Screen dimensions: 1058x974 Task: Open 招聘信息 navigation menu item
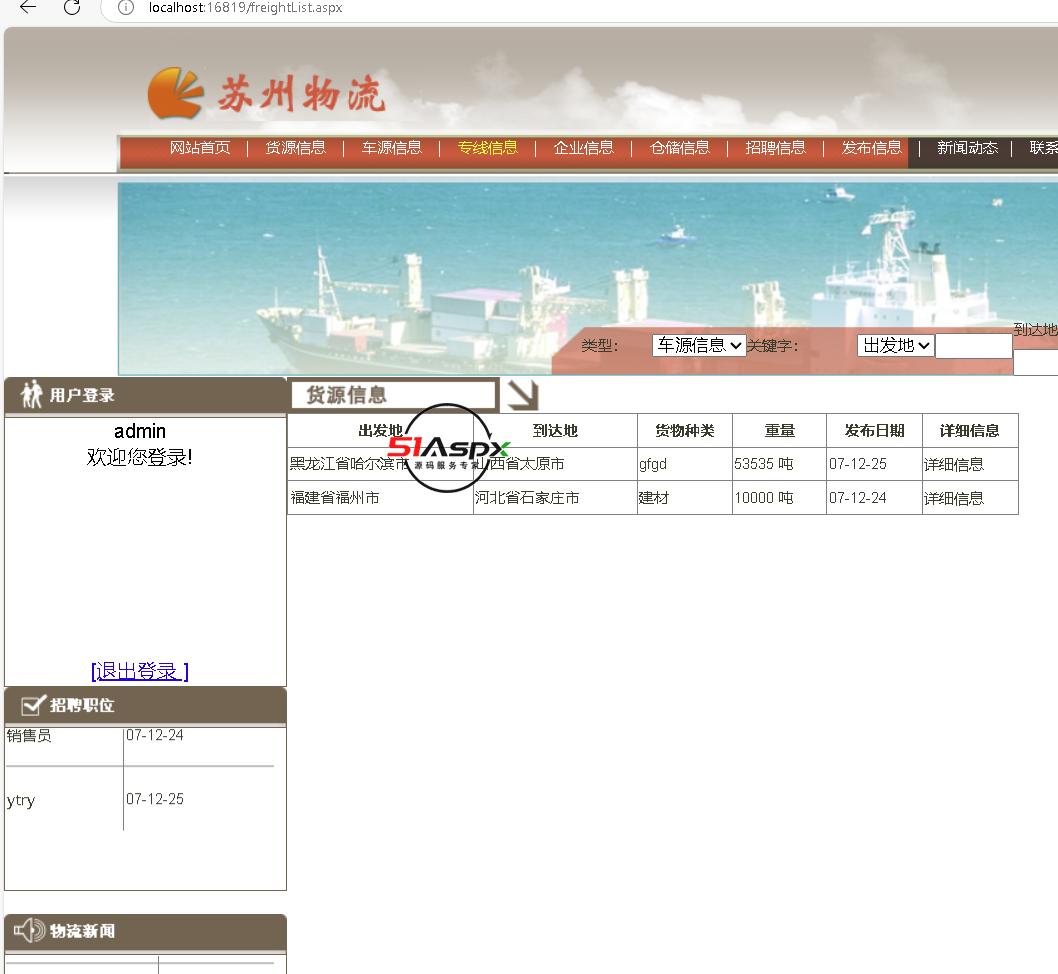(x=775, y=148)
